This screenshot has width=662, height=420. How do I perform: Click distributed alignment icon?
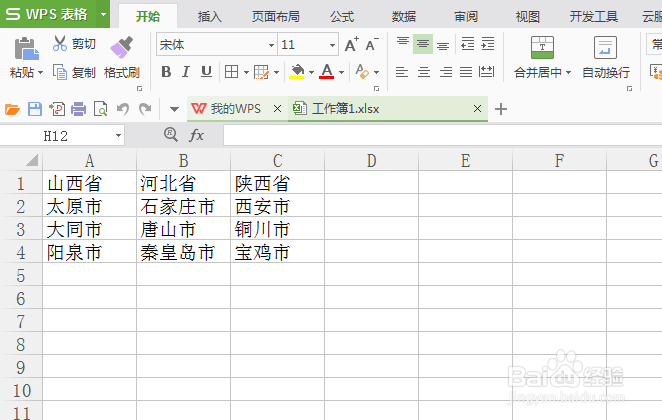(x=486, y=72)
